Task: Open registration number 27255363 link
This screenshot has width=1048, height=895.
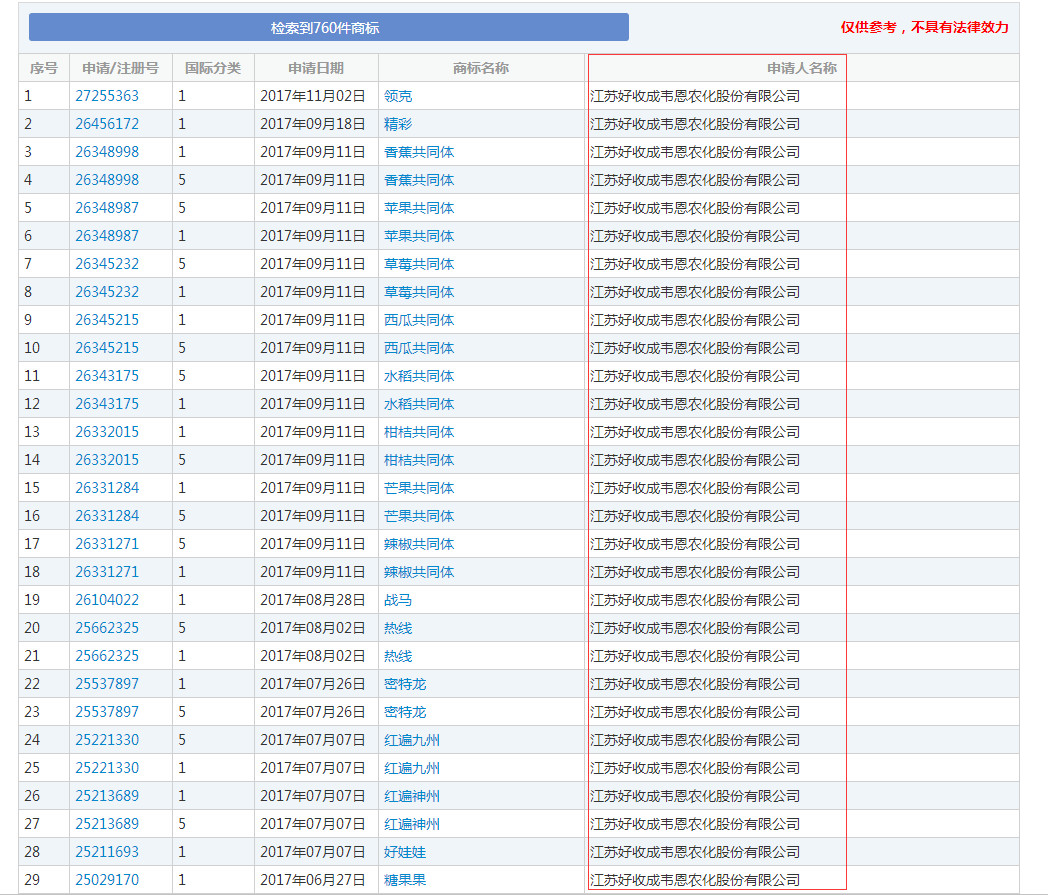Action: tap(107, 96)
